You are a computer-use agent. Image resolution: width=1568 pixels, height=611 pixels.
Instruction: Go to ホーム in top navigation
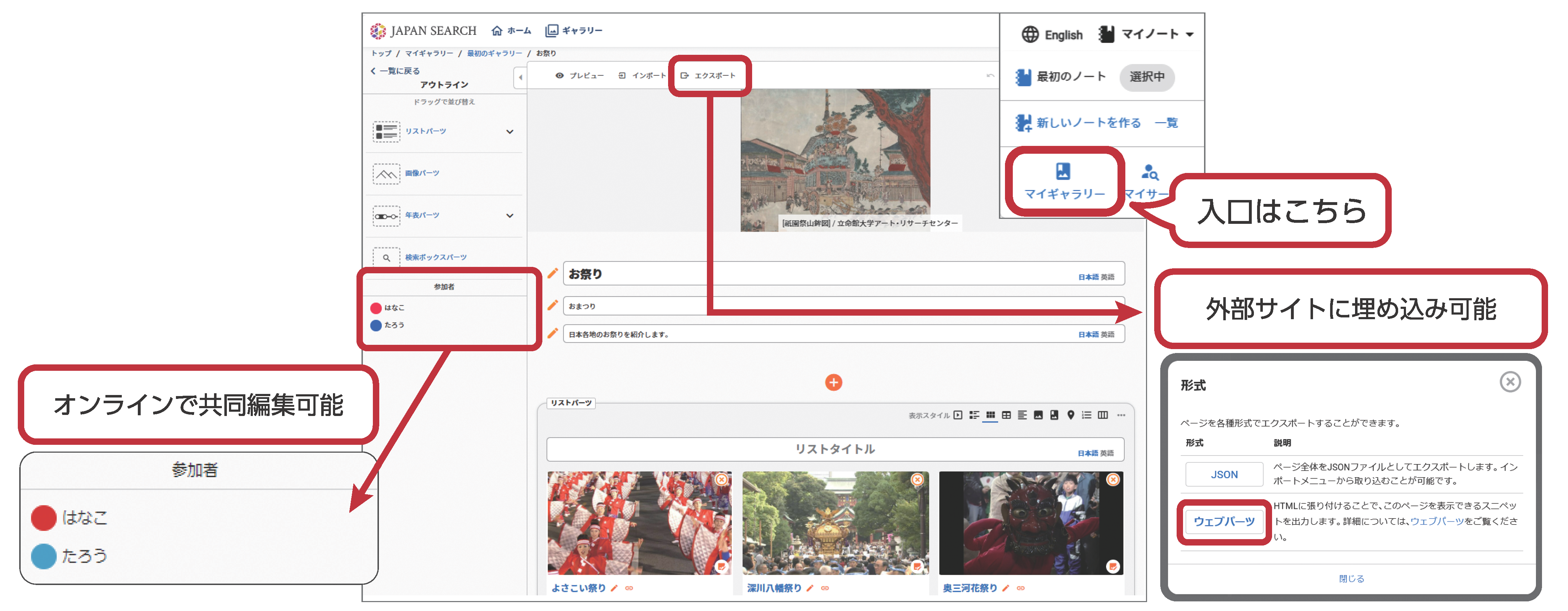coord(511,30)
